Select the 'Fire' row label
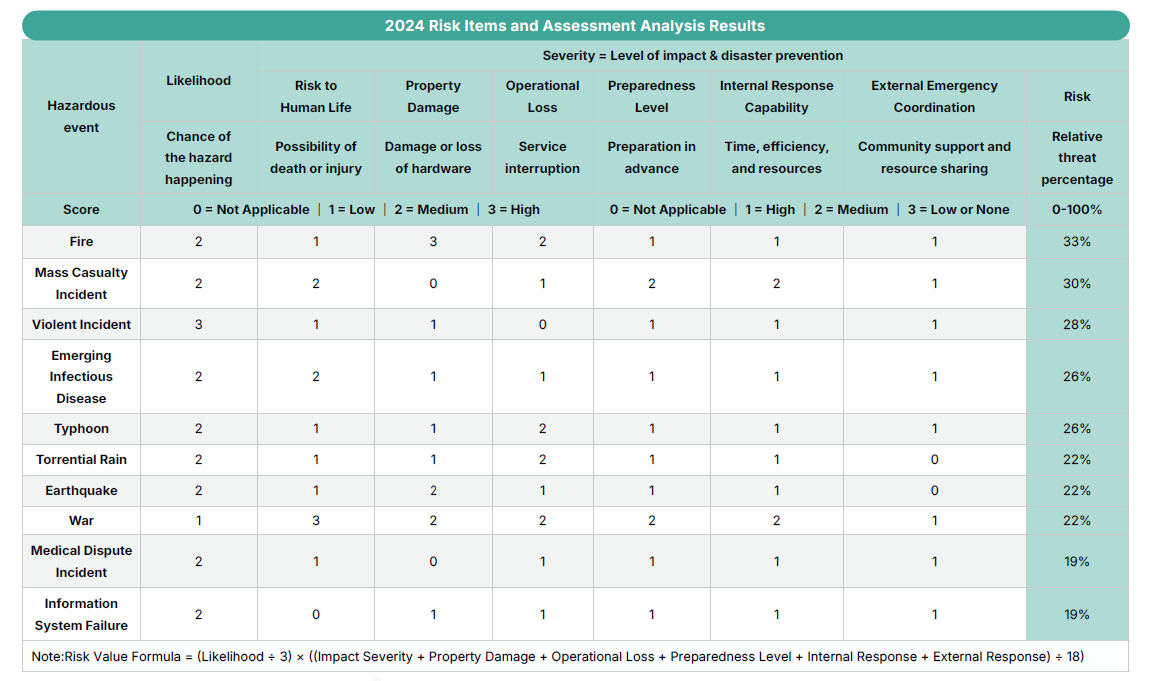The height and width of the screenshot is (681, 1149). (81, 242)
